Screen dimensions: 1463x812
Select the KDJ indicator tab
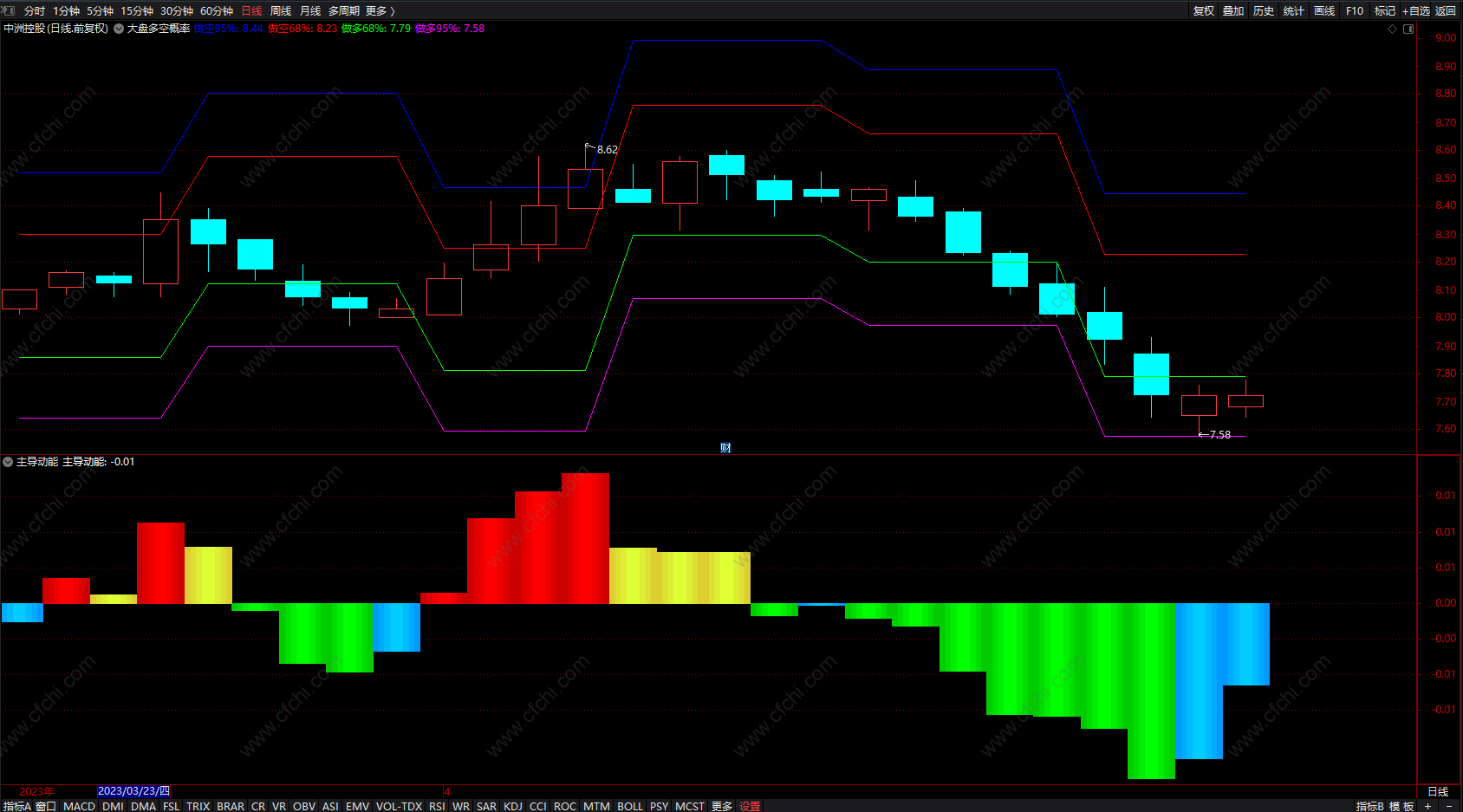(x=513, y=806)
